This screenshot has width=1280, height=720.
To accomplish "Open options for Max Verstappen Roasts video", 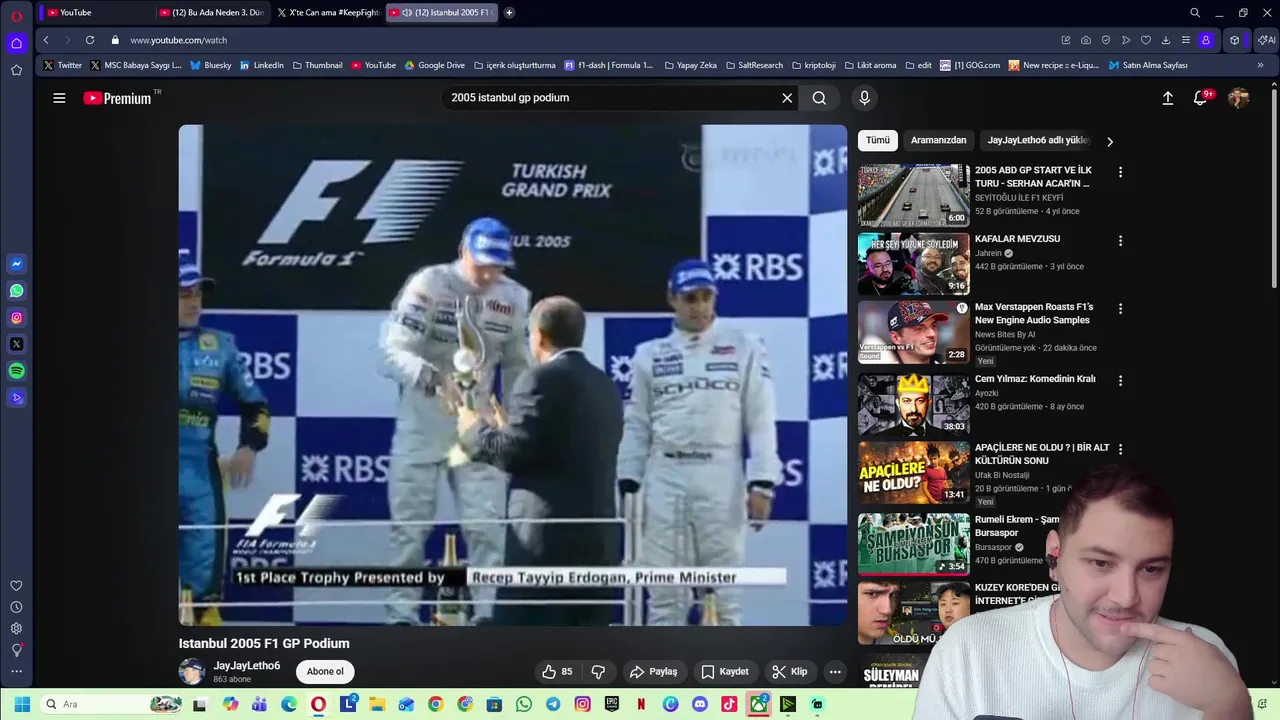I will tap(1120, 309).
